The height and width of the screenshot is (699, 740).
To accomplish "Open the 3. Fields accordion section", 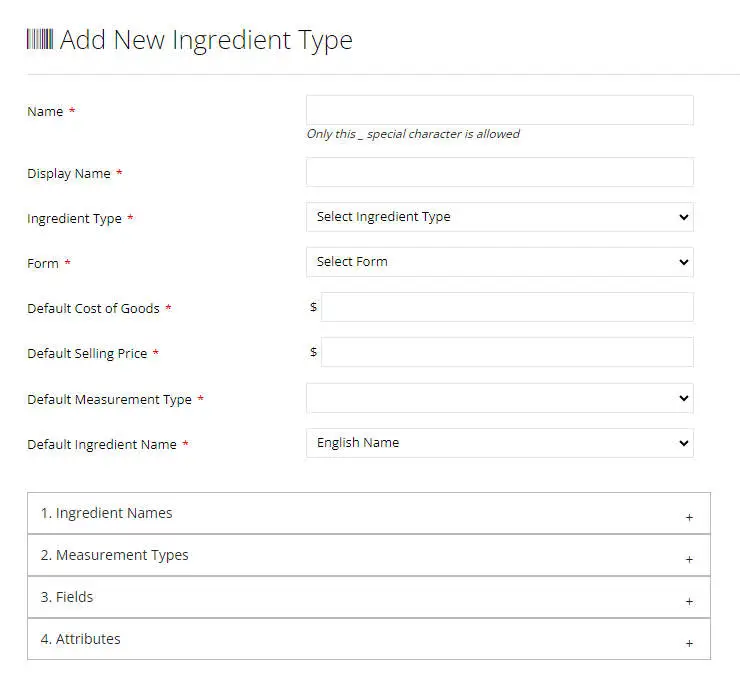I will 67,597.
